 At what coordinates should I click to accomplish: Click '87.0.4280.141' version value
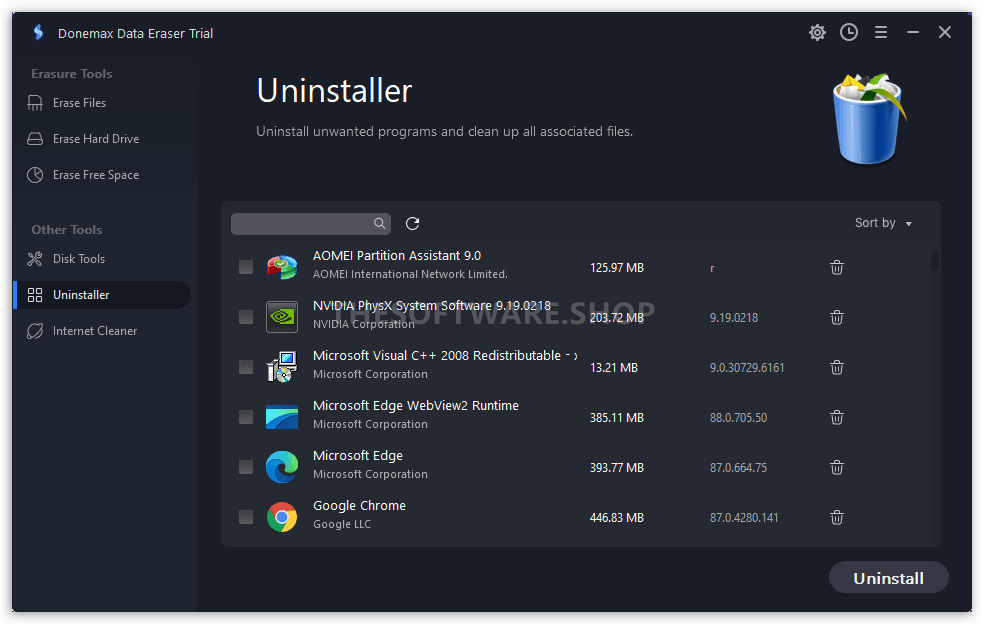click(744, 518)
